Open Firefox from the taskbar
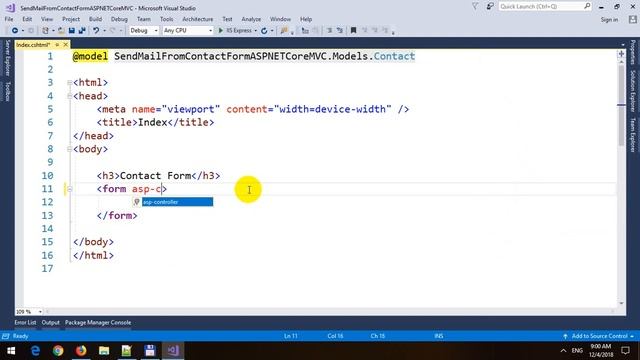Image resolution: width=640 pixels, height=360 pixels. coord(81,351)
